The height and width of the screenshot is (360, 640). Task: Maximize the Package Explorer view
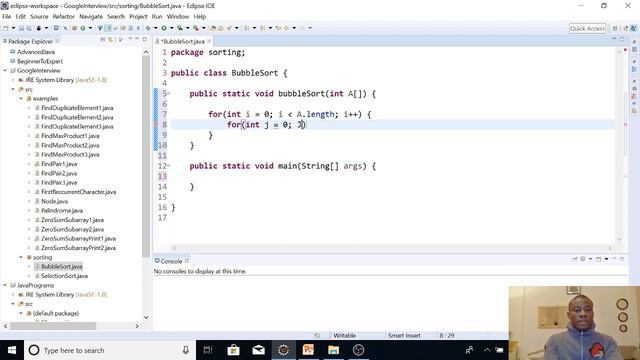[145, 39]
